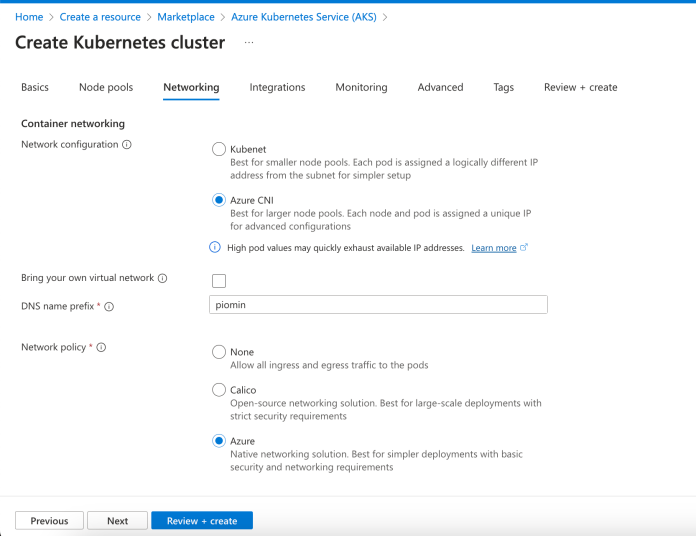Choose Calico network policy
696x536 pixels.
point(219,390)
